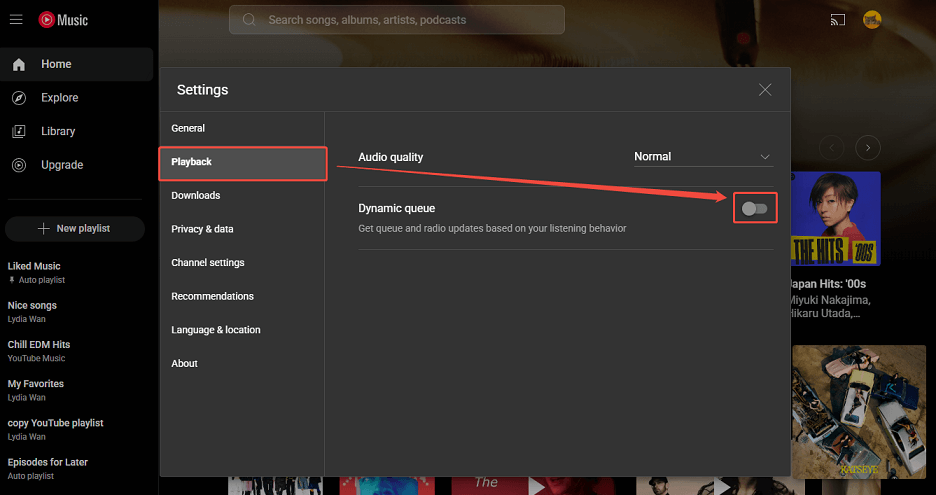
Task: Open the Audio quality dropdown
Action: tap(703, 157)
